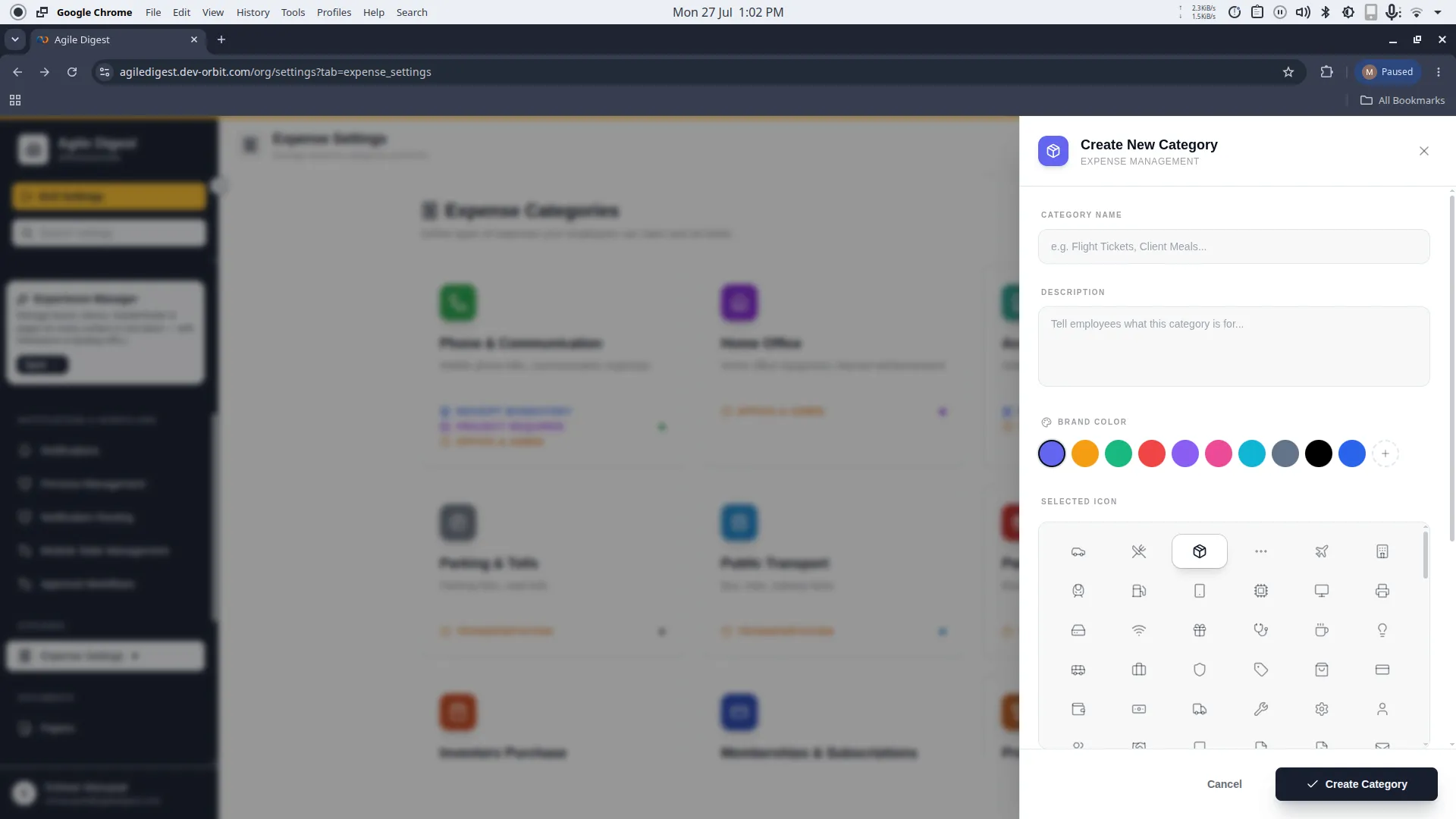Select the shield icon
Screen dimensions: 1456x819
pyautogui.click(x=1199, y=670)
